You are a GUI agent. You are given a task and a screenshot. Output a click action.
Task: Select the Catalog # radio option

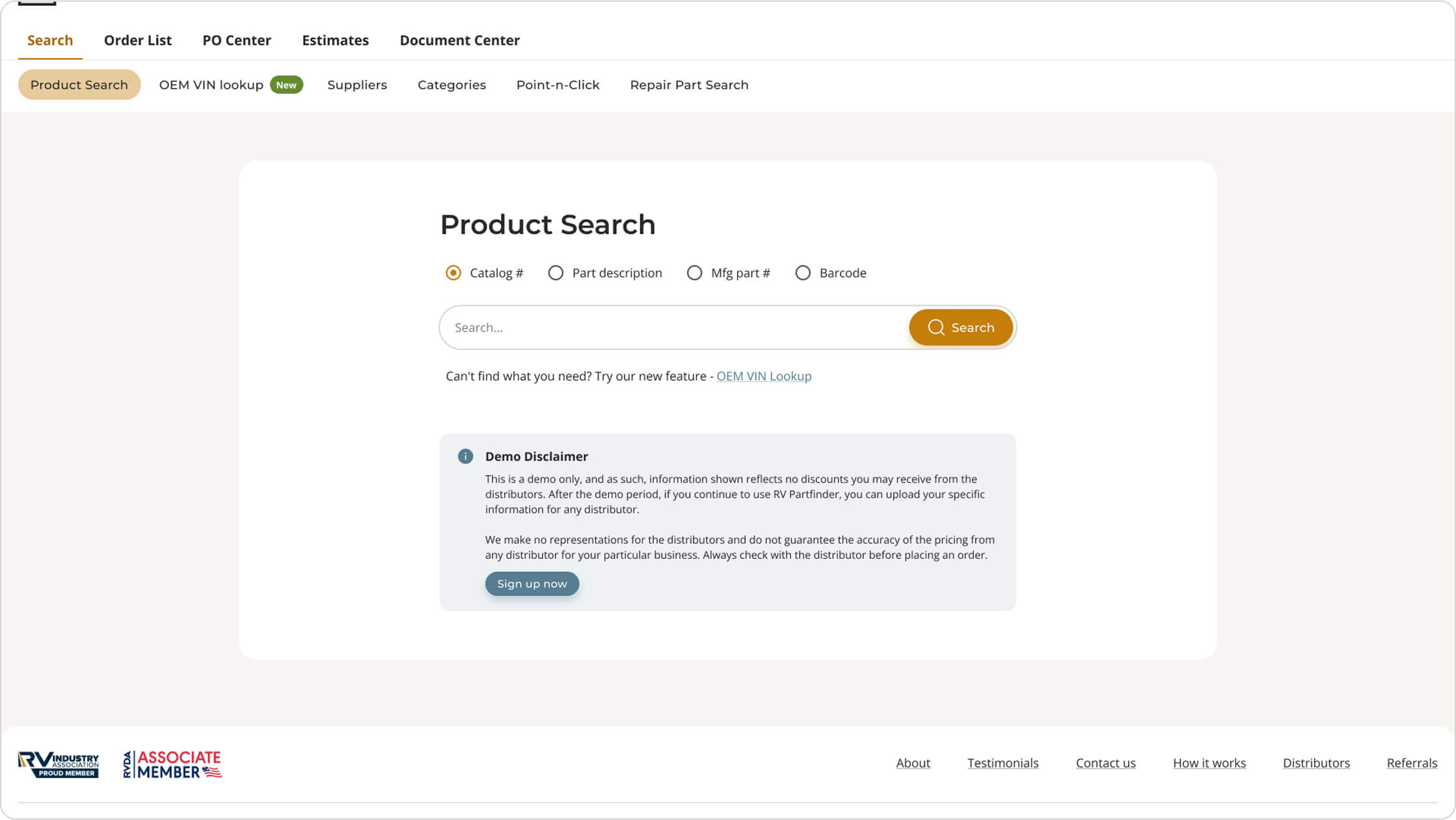[x=453, y=273]
